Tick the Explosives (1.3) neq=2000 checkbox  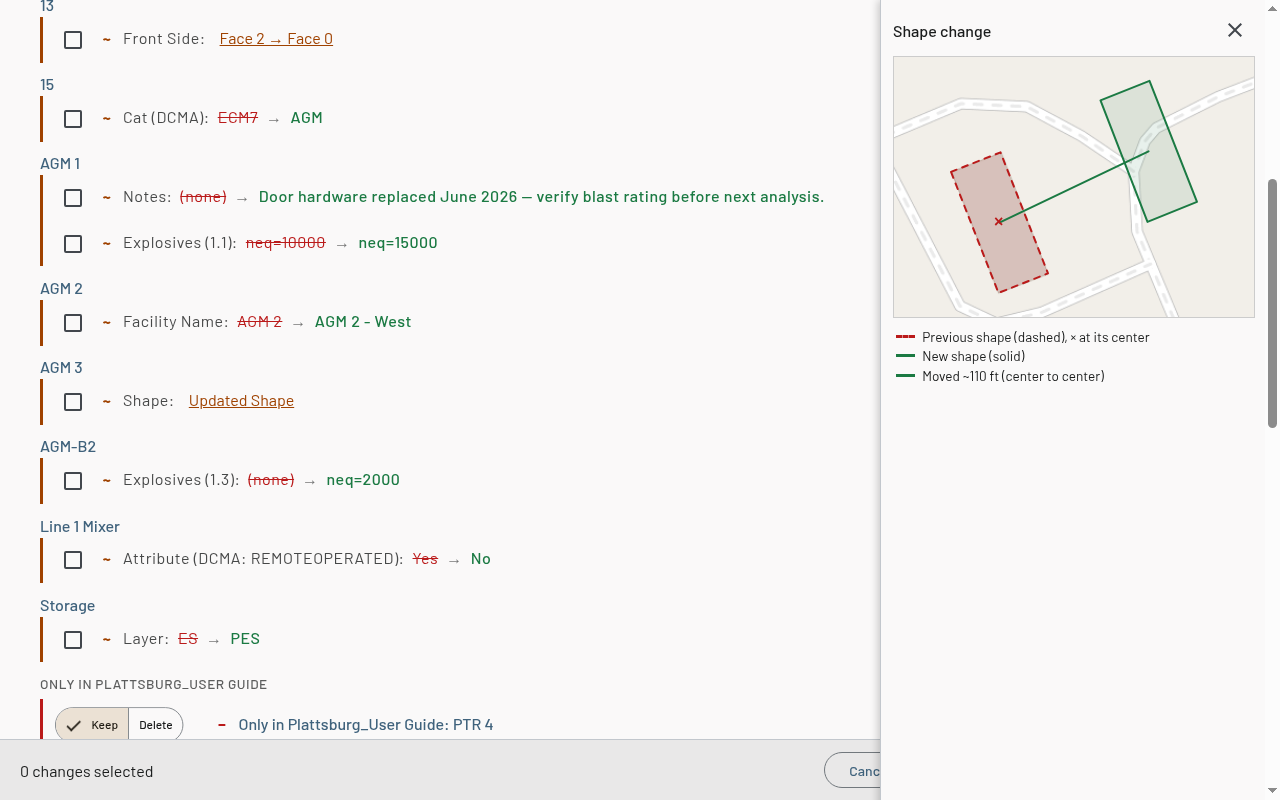click(73, 481)
